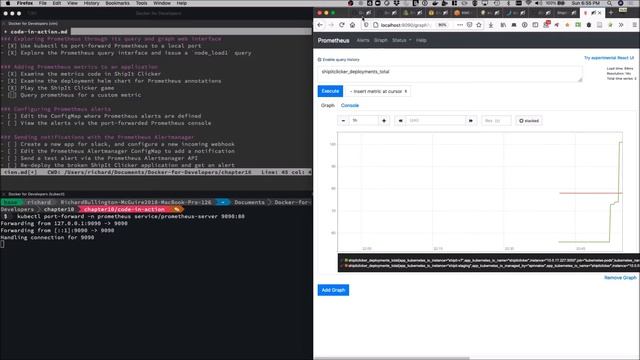Viewport: 640px width, 360px height.
Task: Open new Firefox tab plus button
Action: pyautogui.click(x=611, y=13)
